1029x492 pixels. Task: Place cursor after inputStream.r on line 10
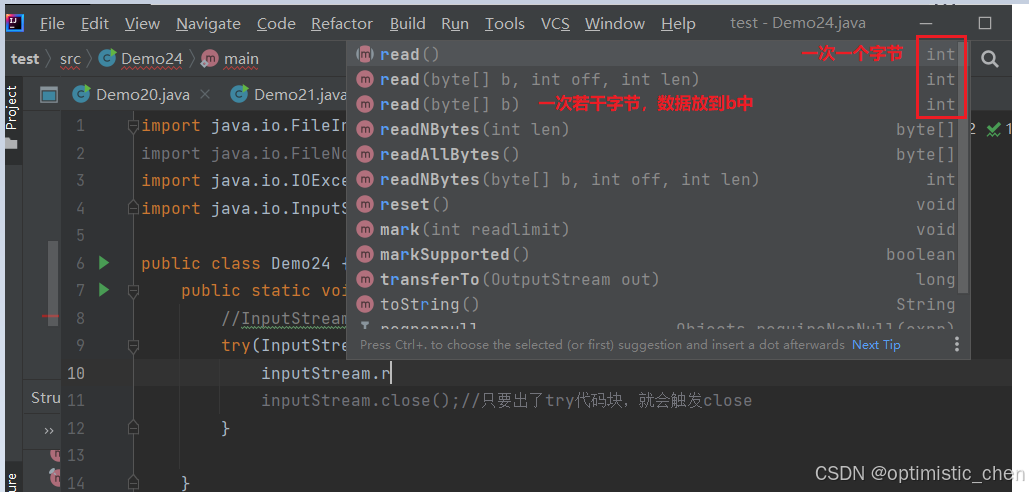[391, 373]
